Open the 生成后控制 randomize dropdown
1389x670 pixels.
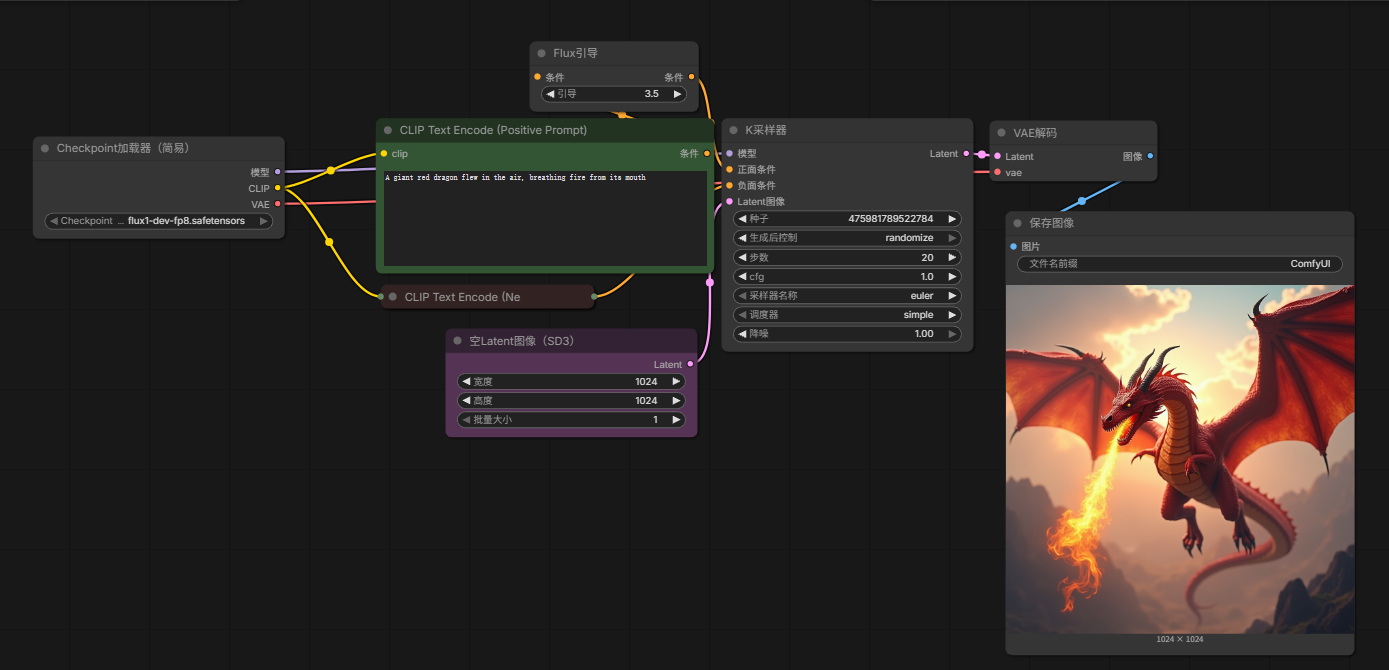(x=847, y=238)
